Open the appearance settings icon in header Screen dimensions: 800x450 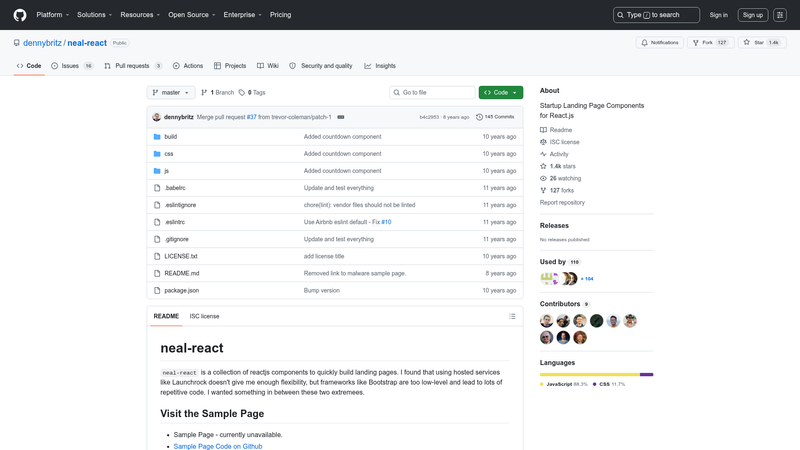coord(780,15)
